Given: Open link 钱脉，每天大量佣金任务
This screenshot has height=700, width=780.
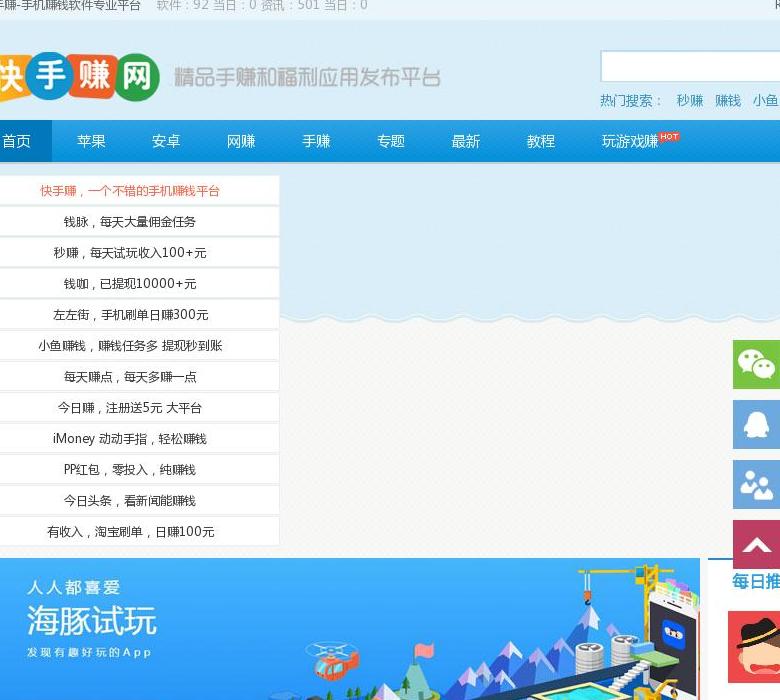Looking at the screenshot, I should [129, 222].
